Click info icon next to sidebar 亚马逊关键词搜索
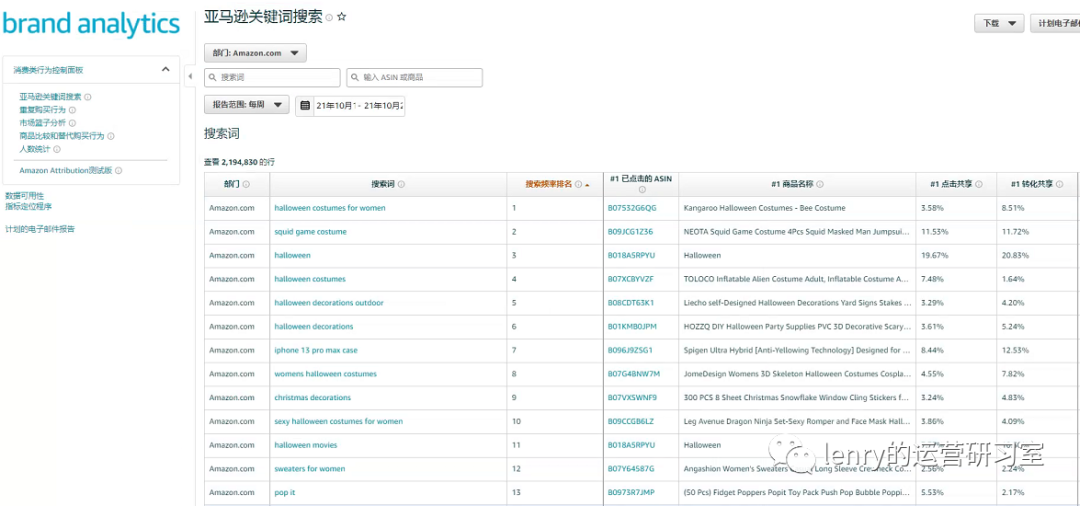 click(87, 97)
